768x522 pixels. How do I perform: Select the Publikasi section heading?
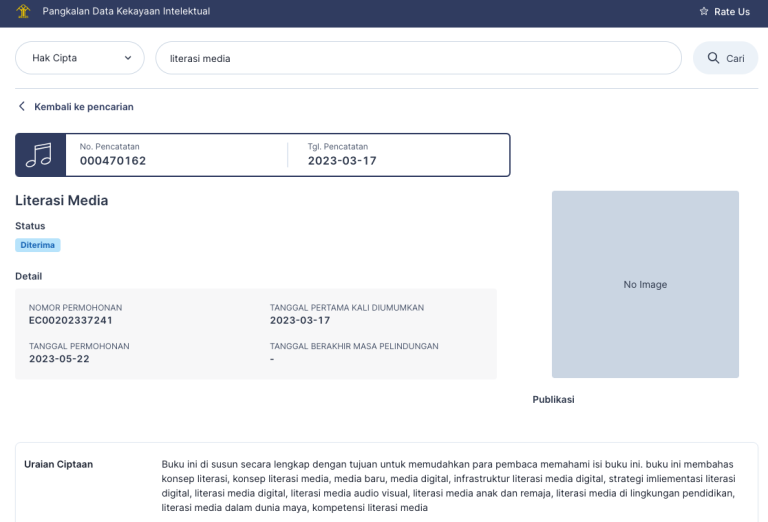click(x=553, y=399)
